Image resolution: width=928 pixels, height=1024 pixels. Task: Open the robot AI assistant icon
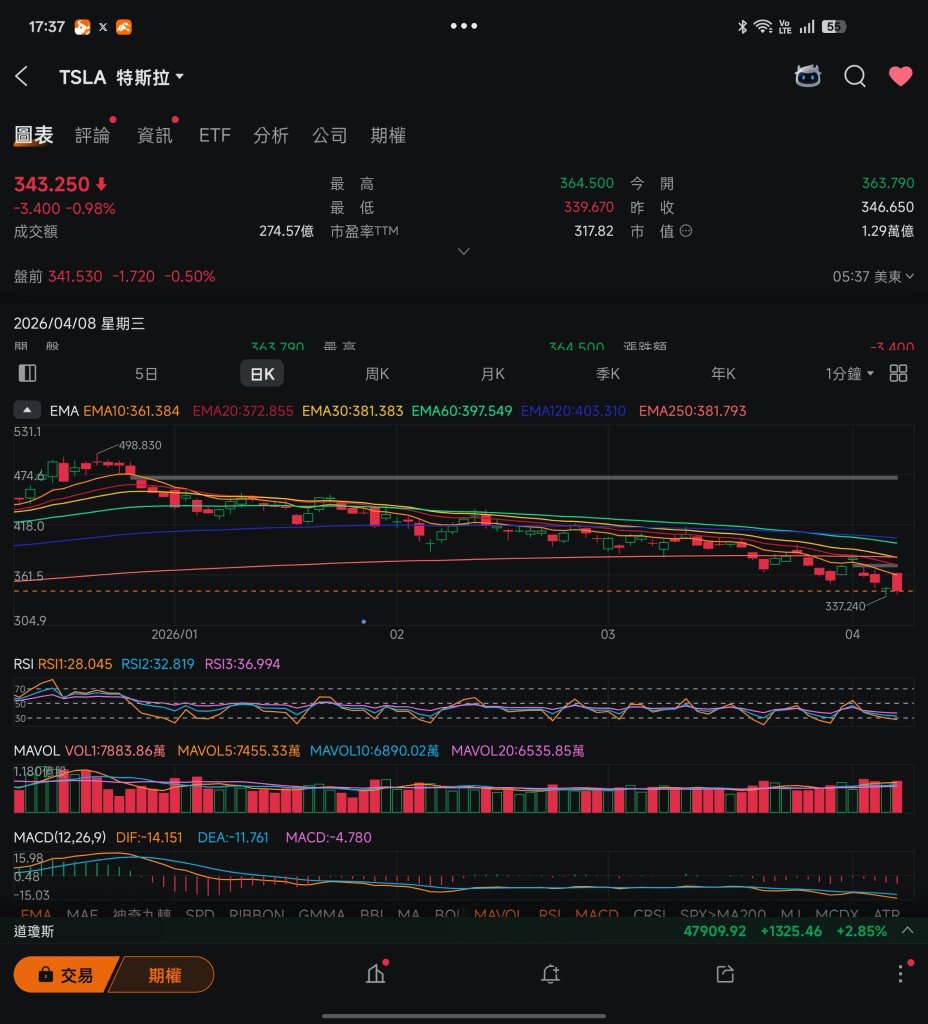point(808,76)
